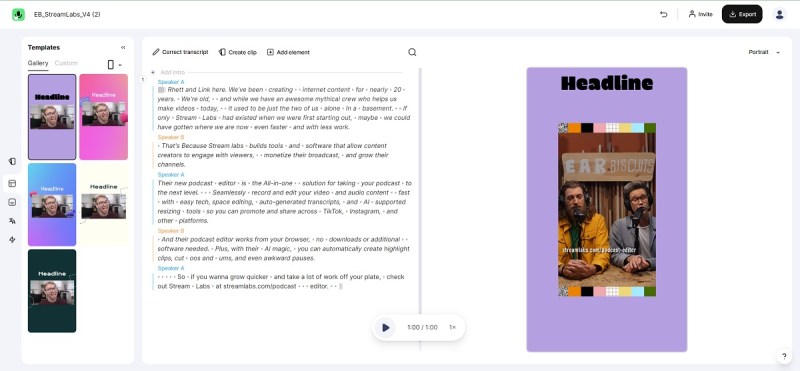Select the translate icon in left sidebar
The height and width of the screenshot is (371, 800).
pyautogui.click(x=12, y=221)
